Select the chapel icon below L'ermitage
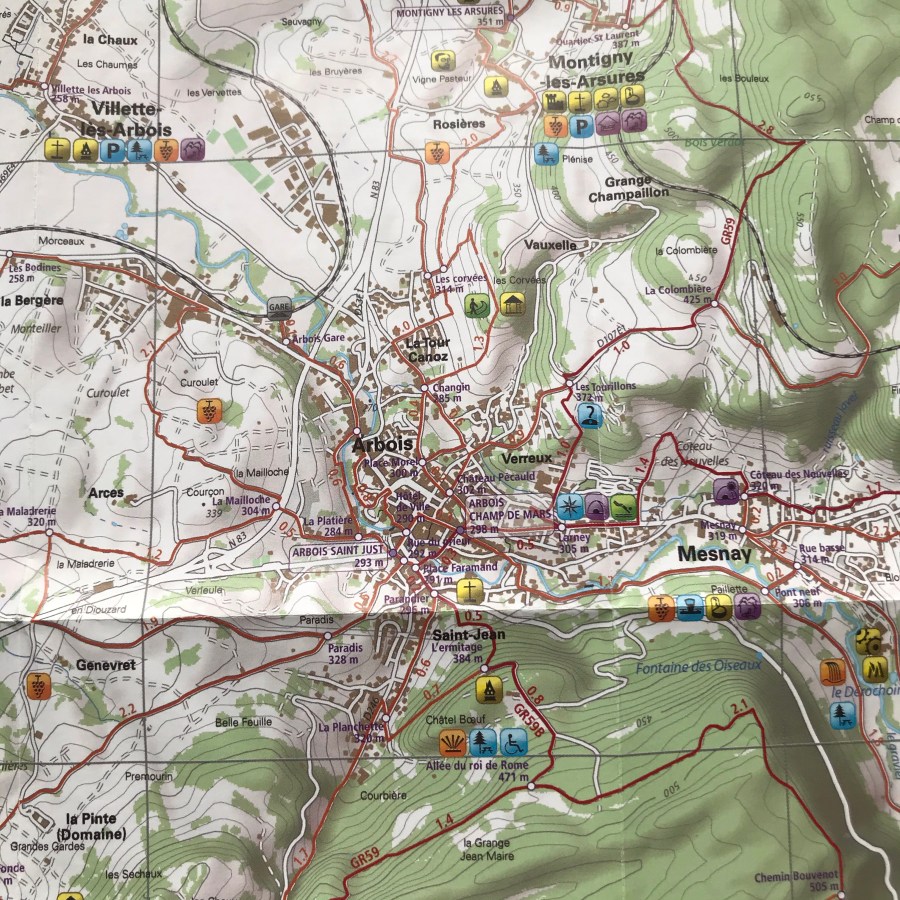 tap(487, 690)
